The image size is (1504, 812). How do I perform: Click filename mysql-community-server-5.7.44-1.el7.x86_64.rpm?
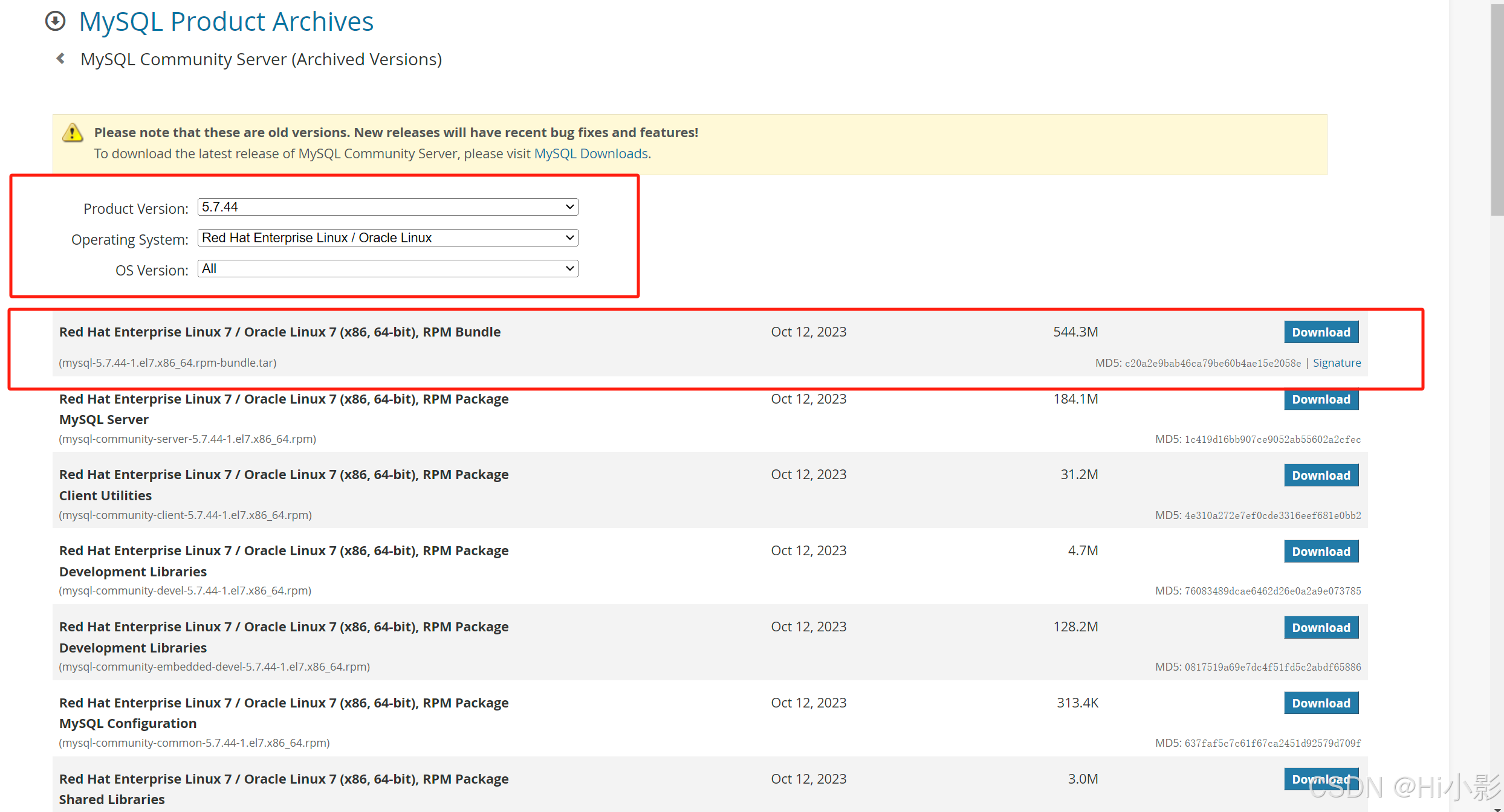coord(187,439)
